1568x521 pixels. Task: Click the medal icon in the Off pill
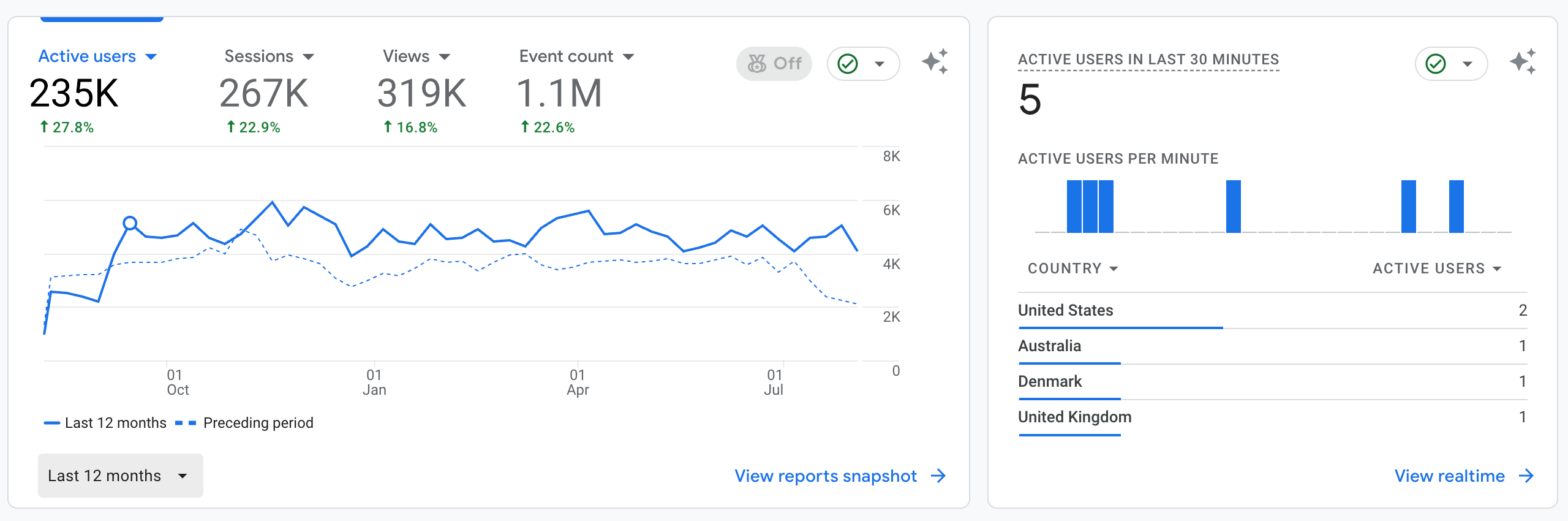coord(757,64)
